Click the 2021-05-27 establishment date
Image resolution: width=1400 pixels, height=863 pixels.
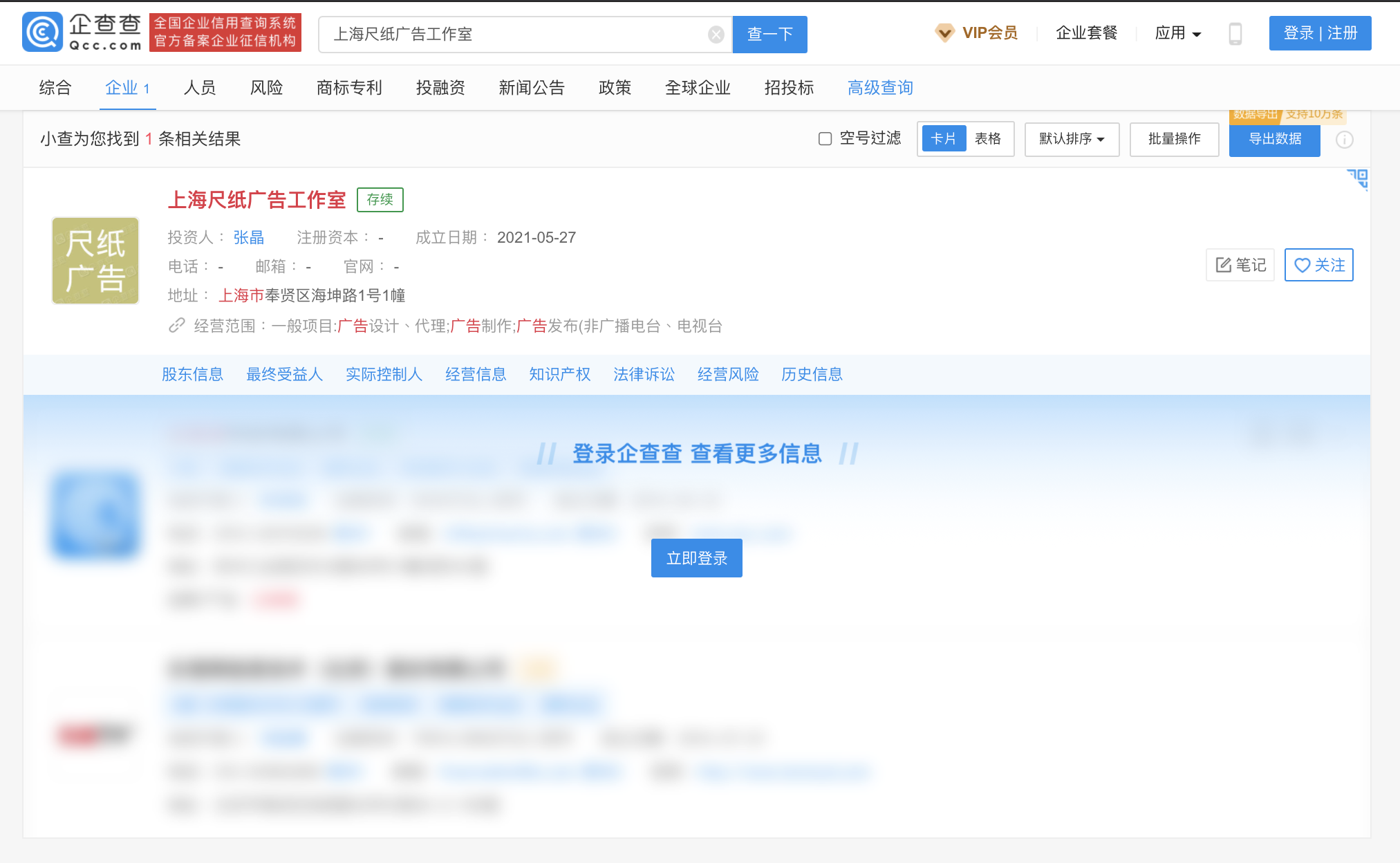tap(536, 238)
